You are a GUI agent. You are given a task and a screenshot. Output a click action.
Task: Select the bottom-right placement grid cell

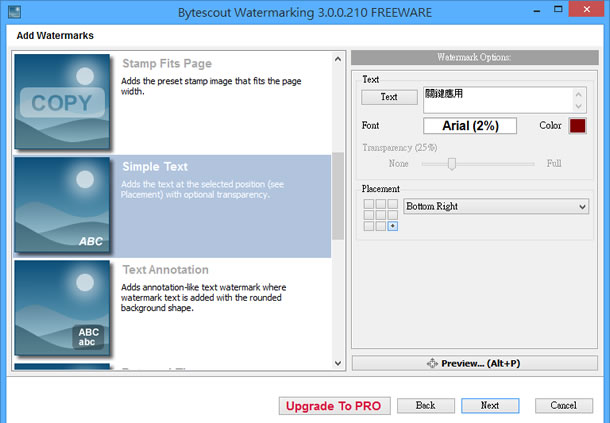click(x=392, y=226)
